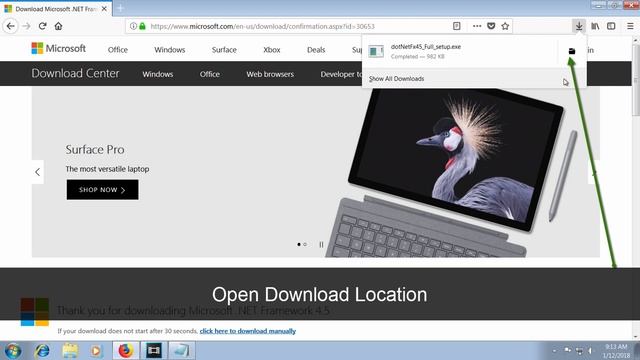
Task: Toggle reader view in address bar
Action: point(457,26)
